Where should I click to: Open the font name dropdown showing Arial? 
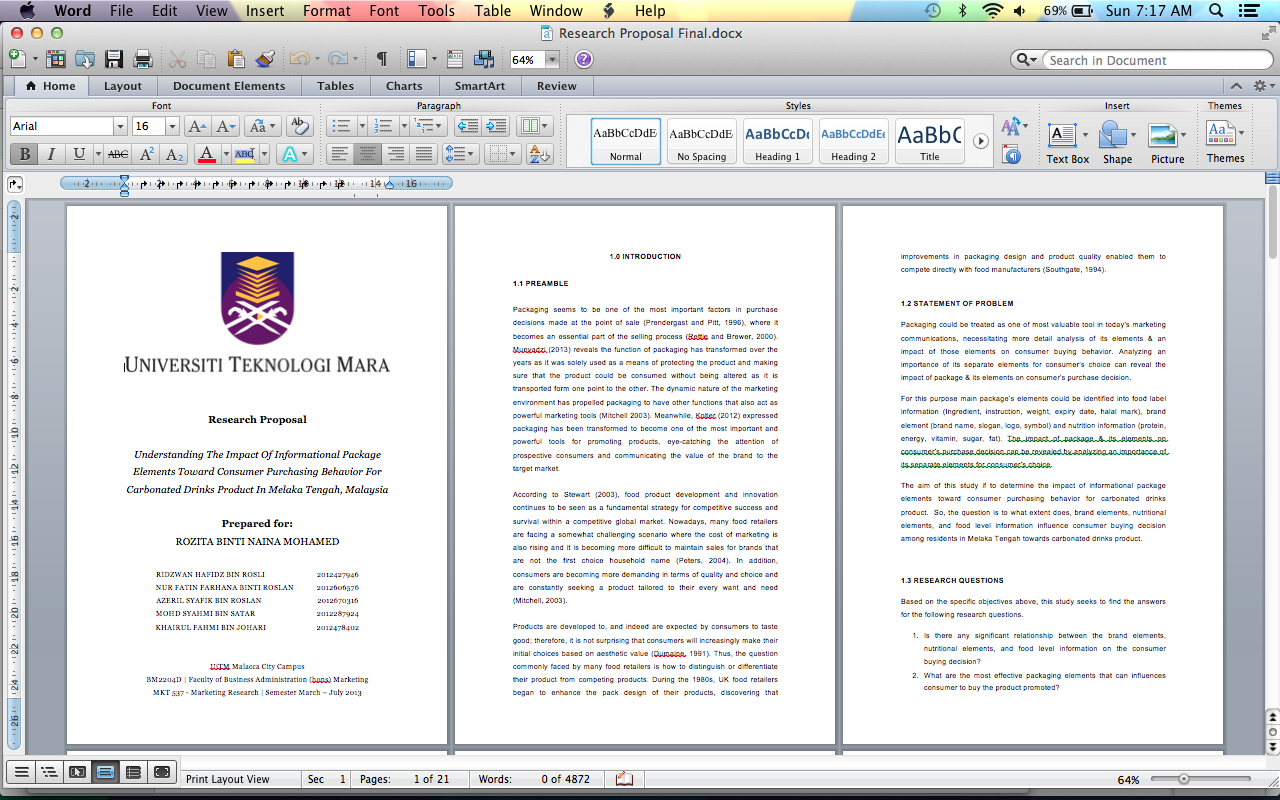tap(120, 126)
